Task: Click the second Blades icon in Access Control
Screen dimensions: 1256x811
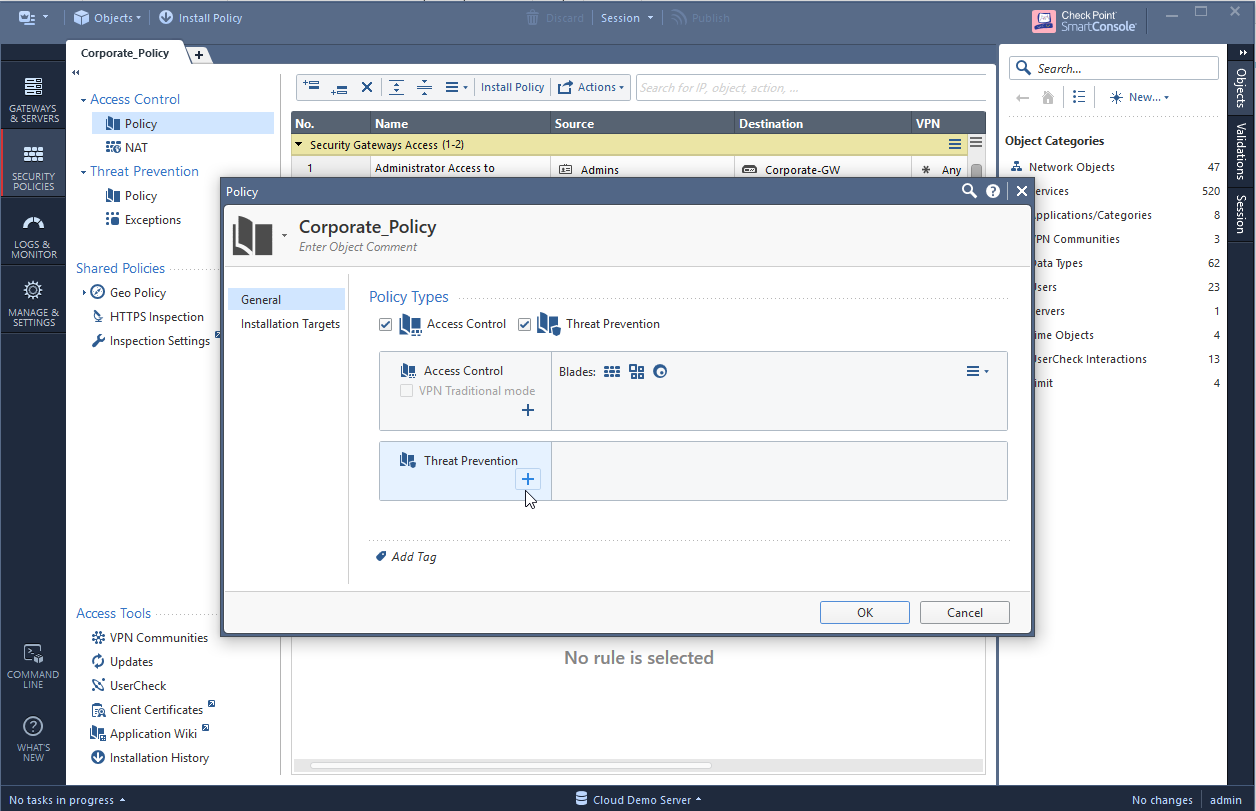Action: (x=636, y=372)
